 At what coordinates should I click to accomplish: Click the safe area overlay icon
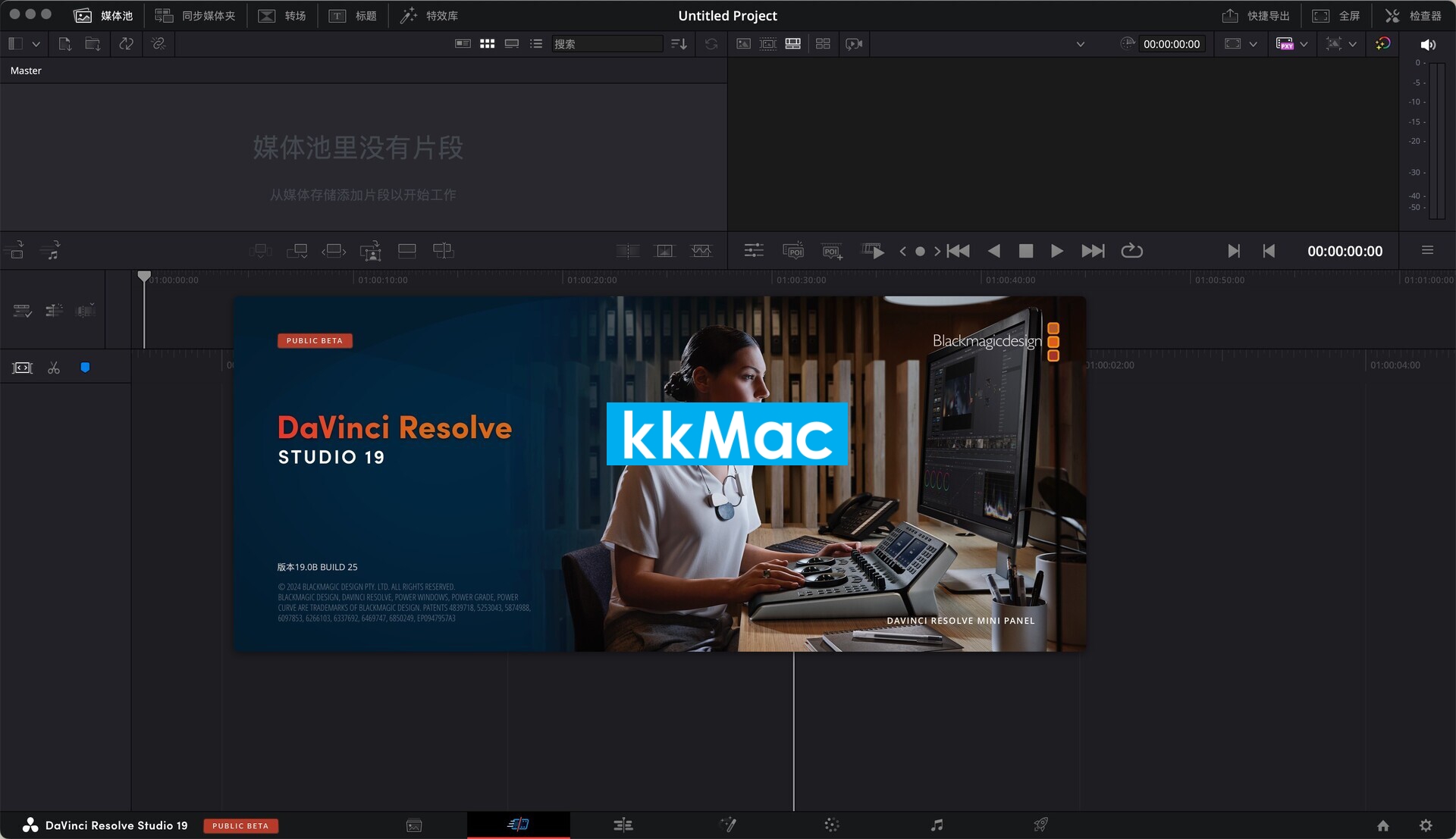coord(1334,44)
